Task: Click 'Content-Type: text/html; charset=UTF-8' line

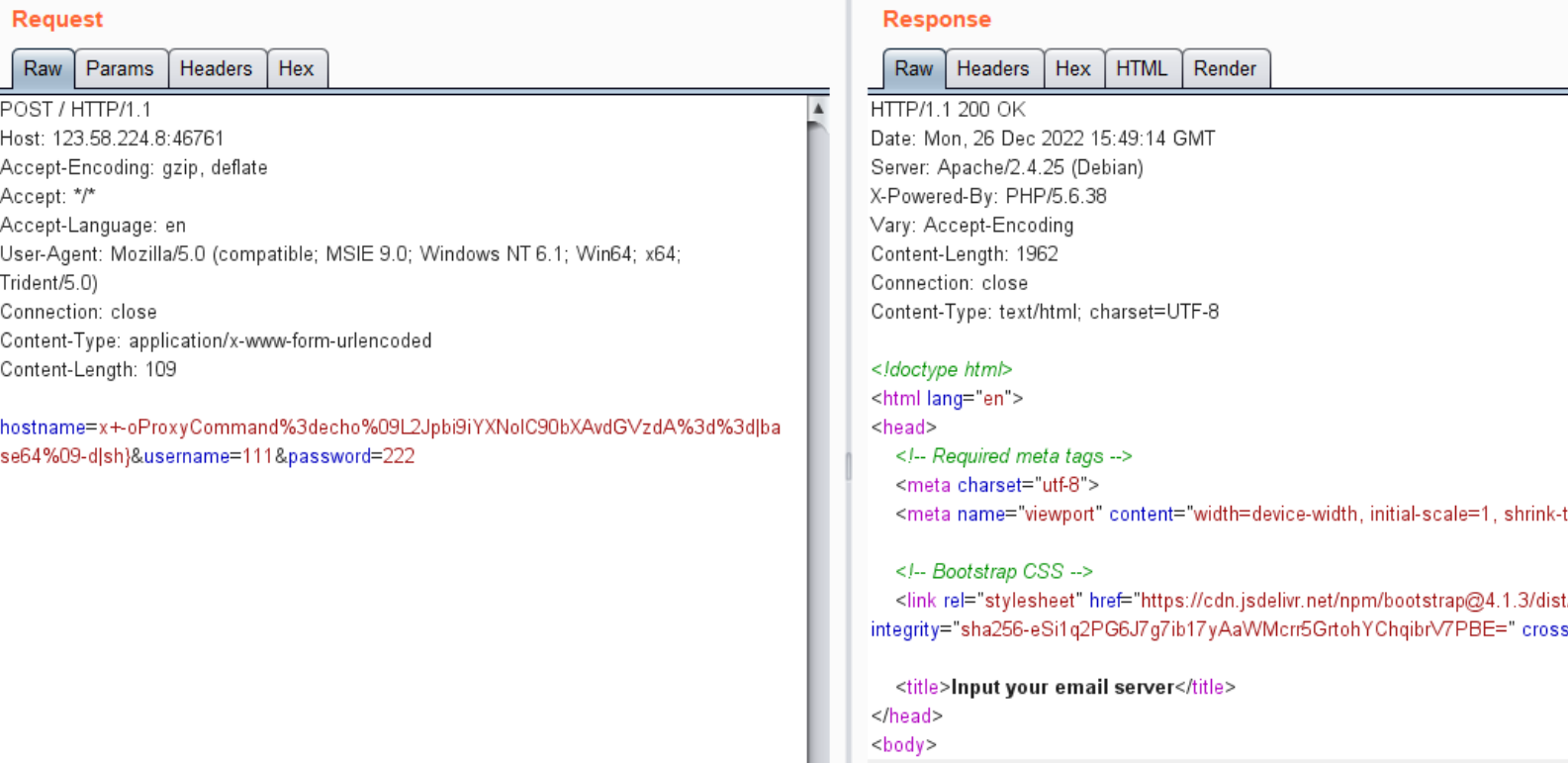Action: 1045,312
